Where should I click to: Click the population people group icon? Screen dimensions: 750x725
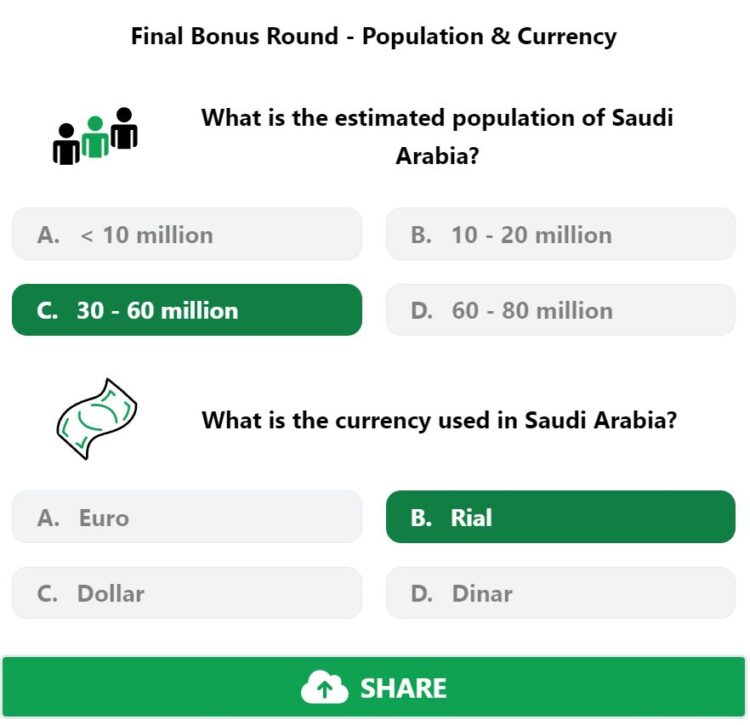(x=95, y=136)
